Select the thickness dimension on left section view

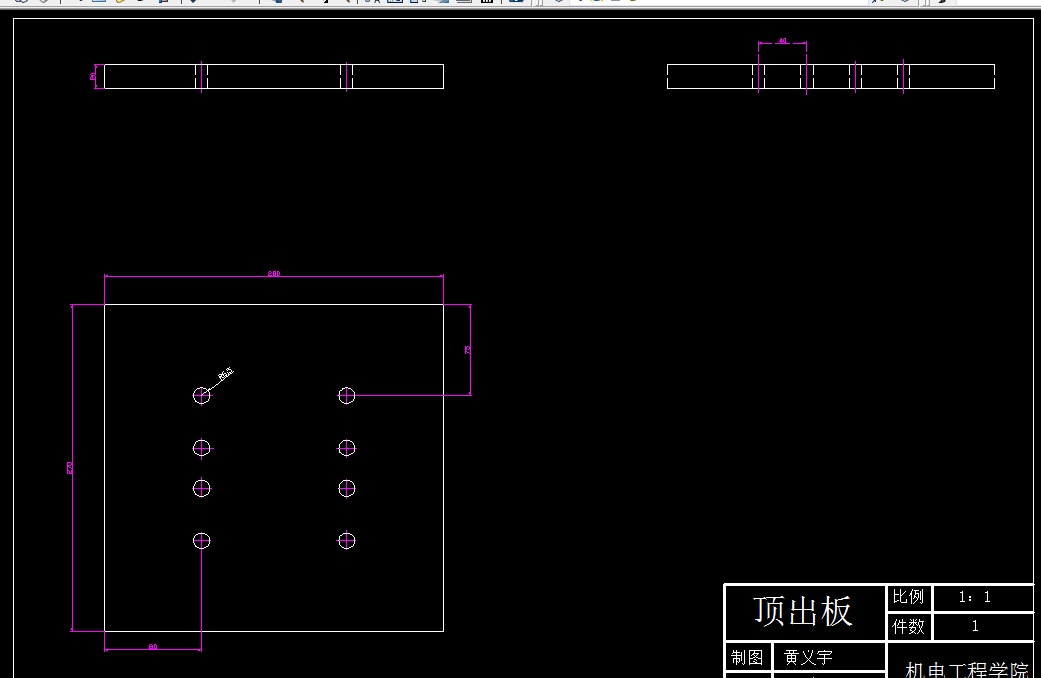93,76
